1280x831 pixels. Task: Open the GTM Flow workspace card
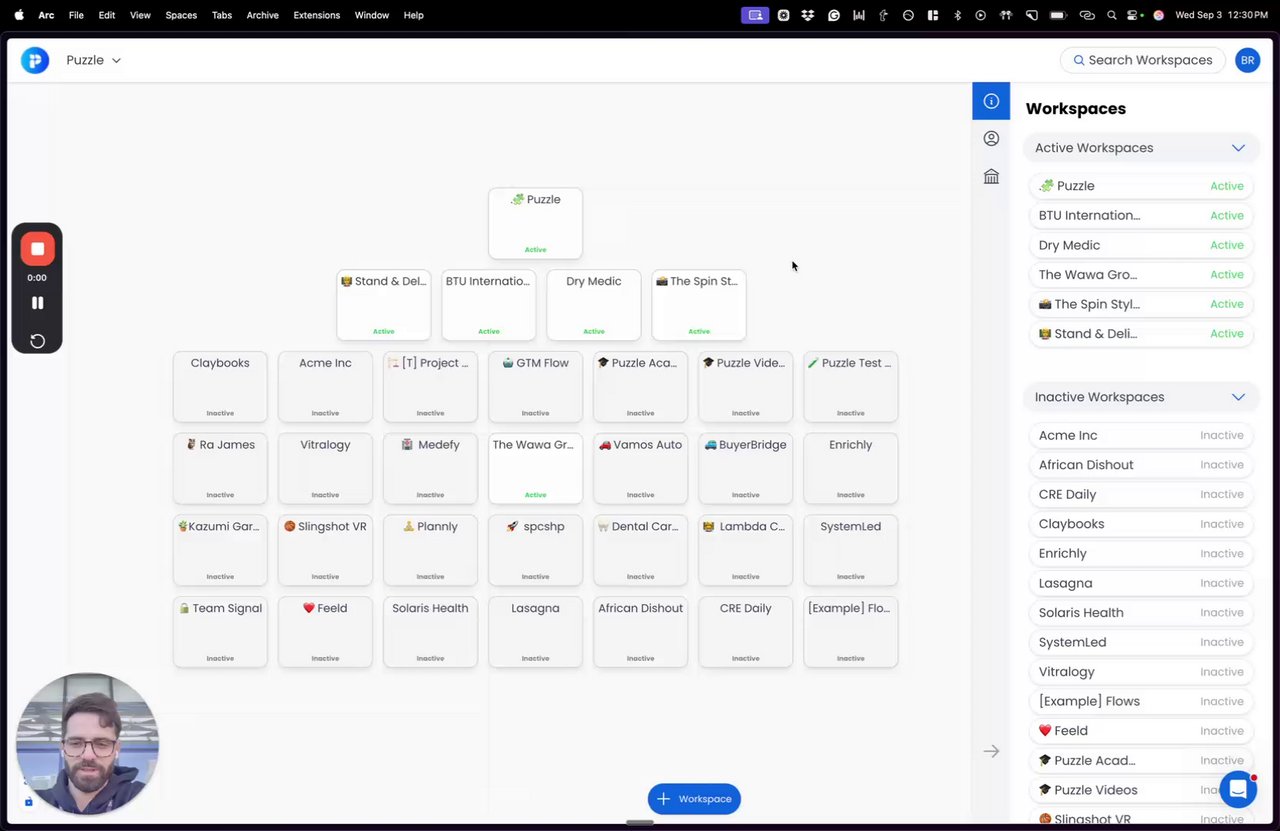click(535, 387)
